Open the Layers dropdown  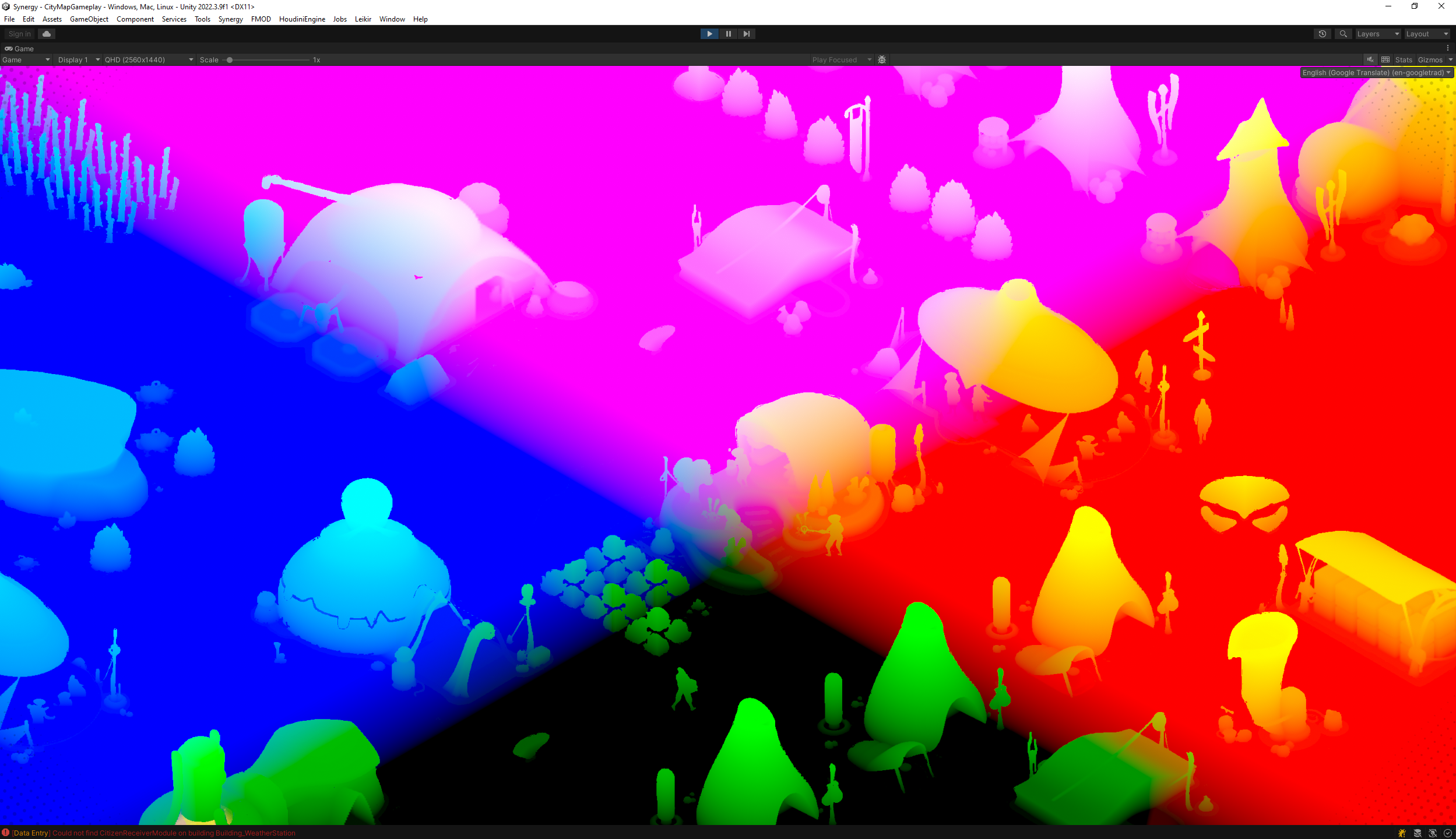pos(1377,34)
